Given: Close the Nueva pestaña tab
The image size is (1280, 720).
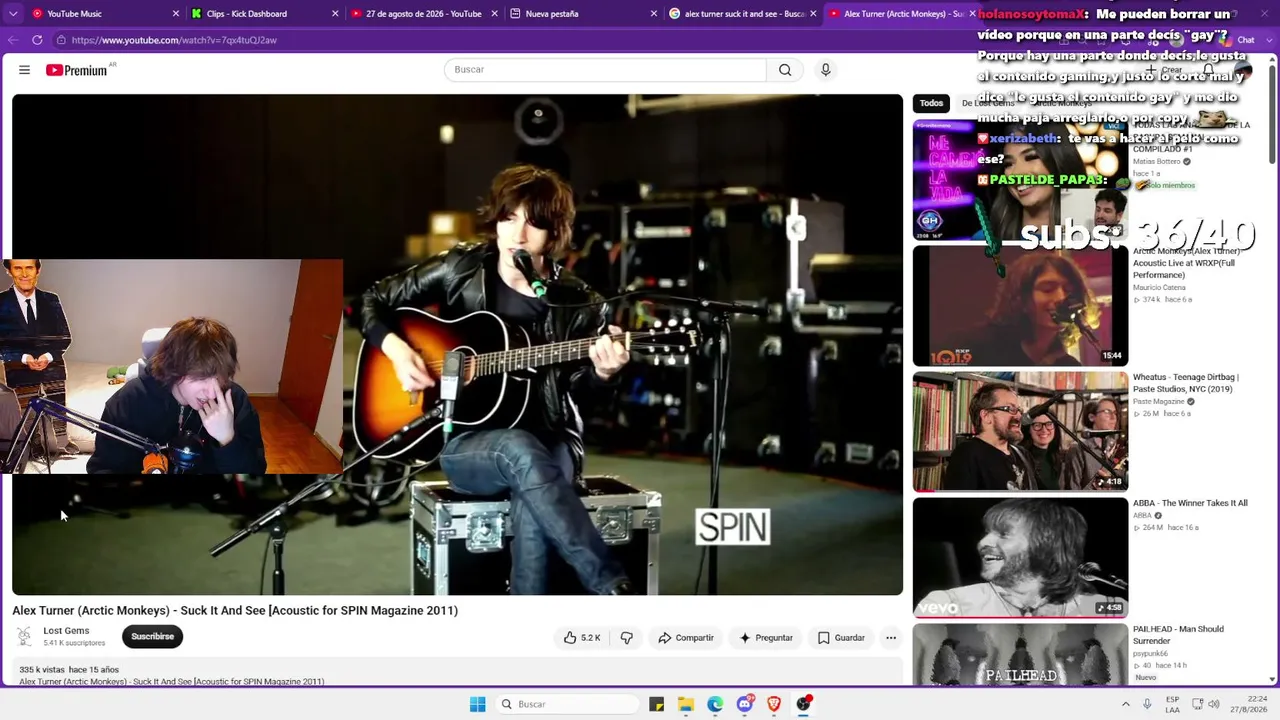Looking at the screenshot, I should (x=654, y=14).
